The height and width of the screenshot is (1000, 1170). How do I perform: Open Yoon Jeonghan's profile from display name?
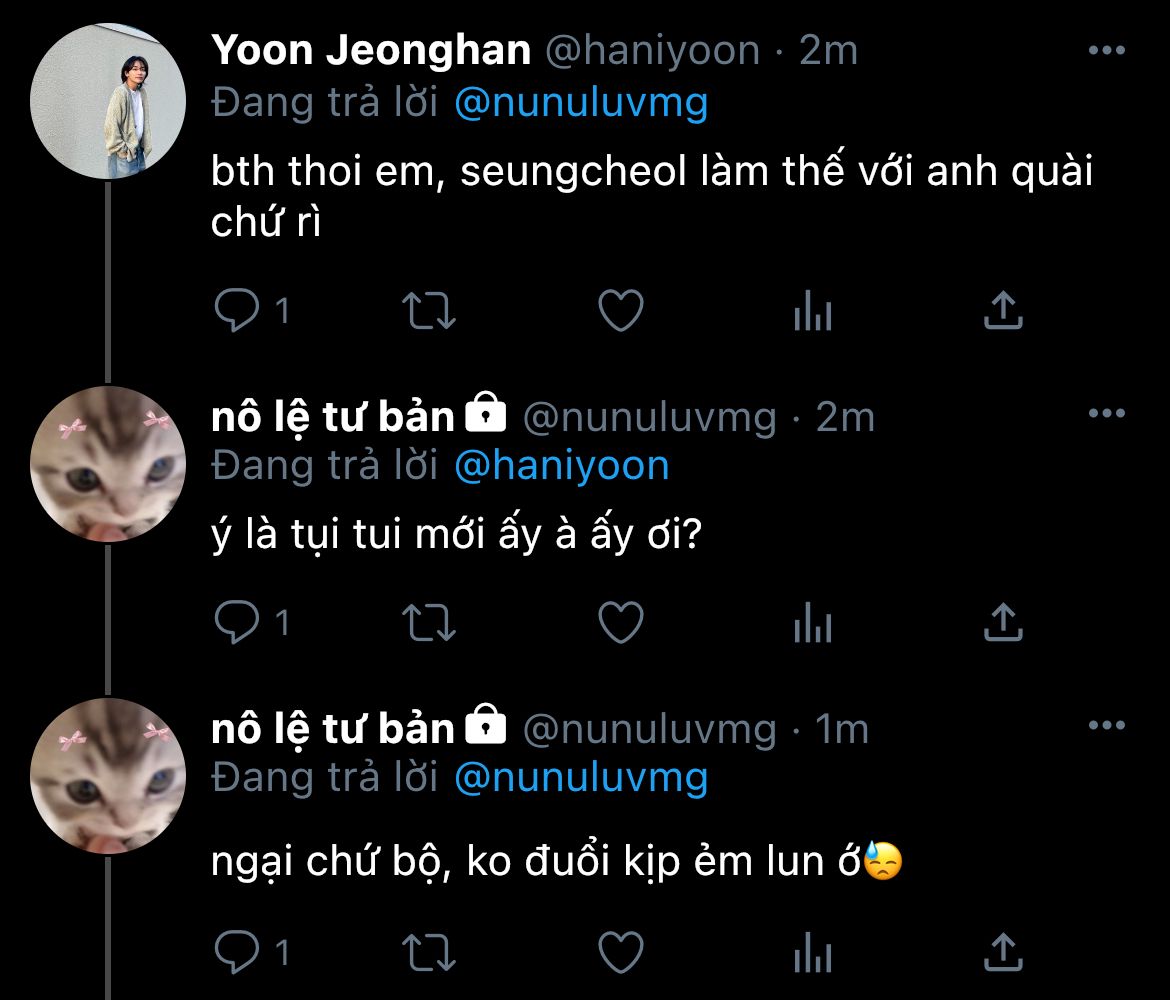[371, 51]
